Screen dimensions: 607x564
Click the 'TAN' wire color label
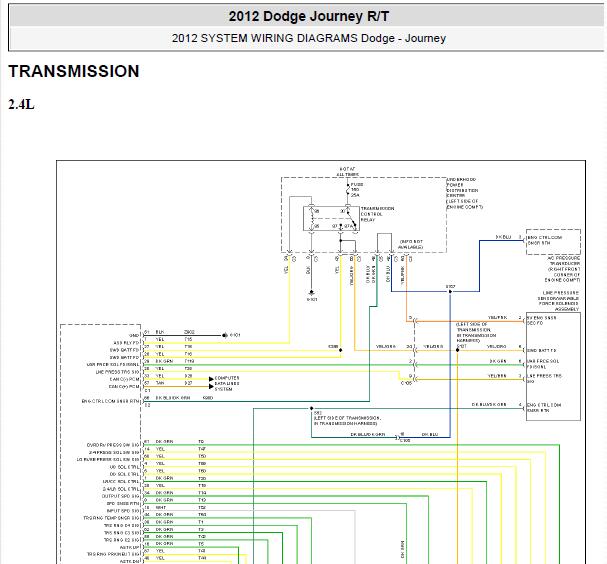160,383
